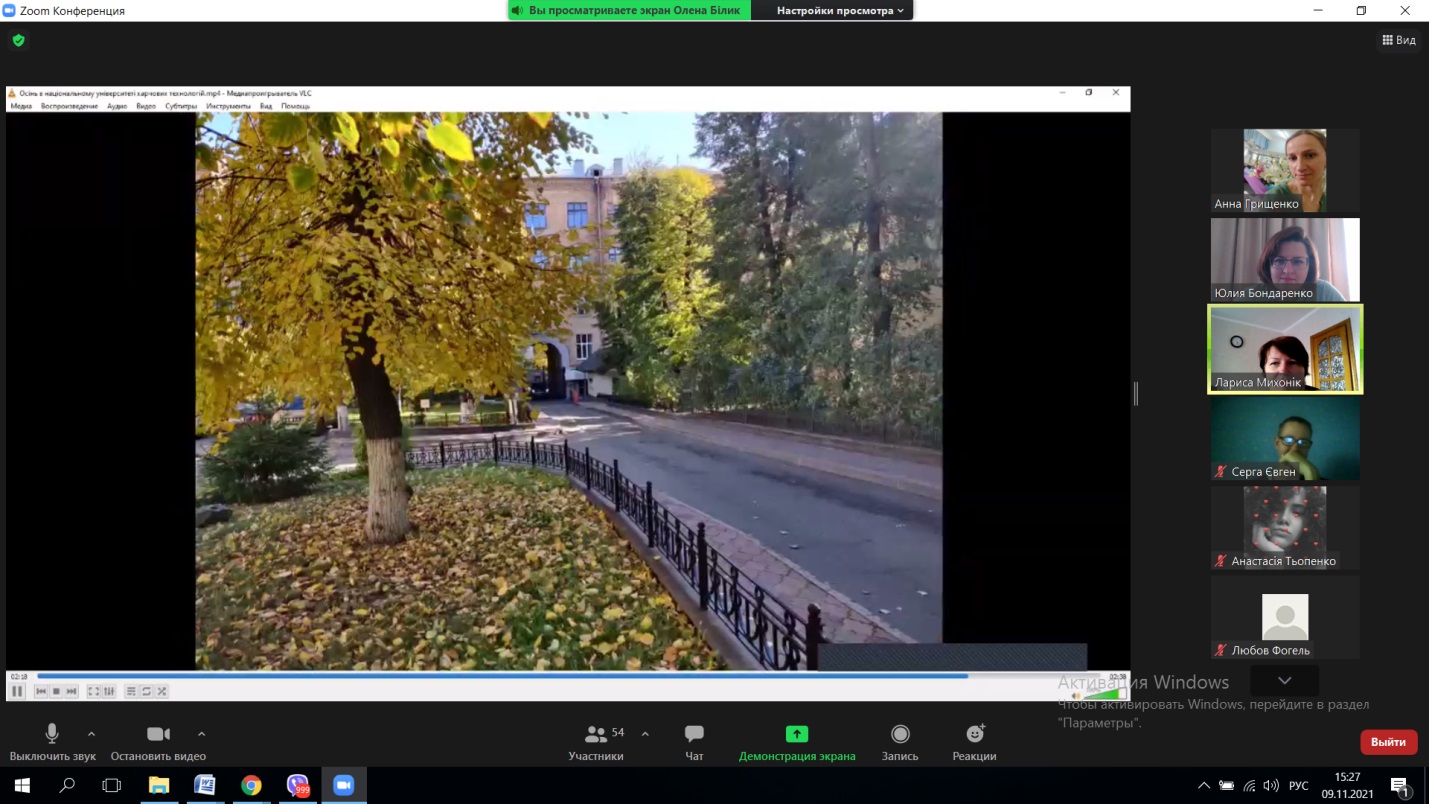Mute VLC using the speaker icon

pyautogui.click(x=1076, y=694)
